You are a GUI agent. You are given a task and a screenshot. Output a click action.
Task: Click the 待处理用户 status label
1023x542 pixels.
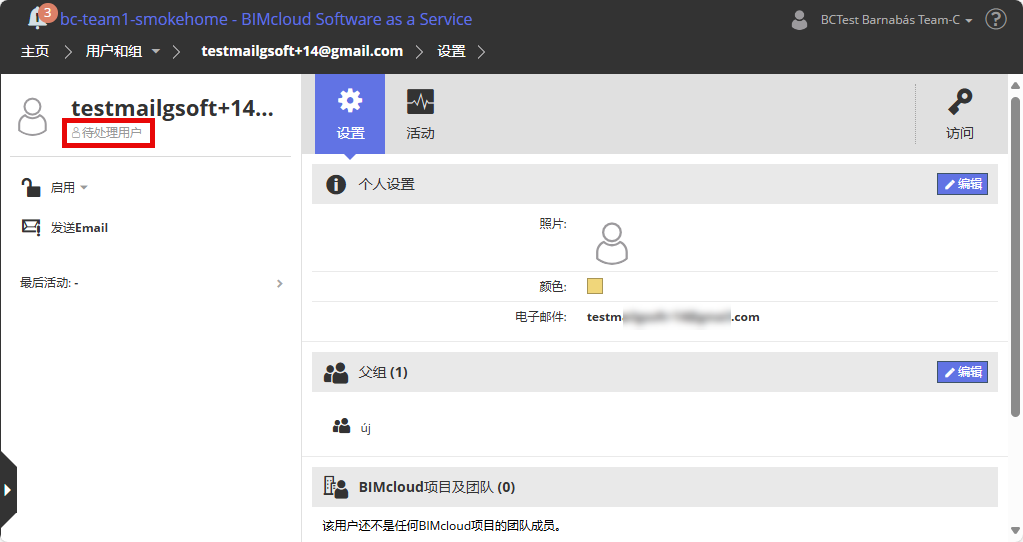click(x=107, y=133)
